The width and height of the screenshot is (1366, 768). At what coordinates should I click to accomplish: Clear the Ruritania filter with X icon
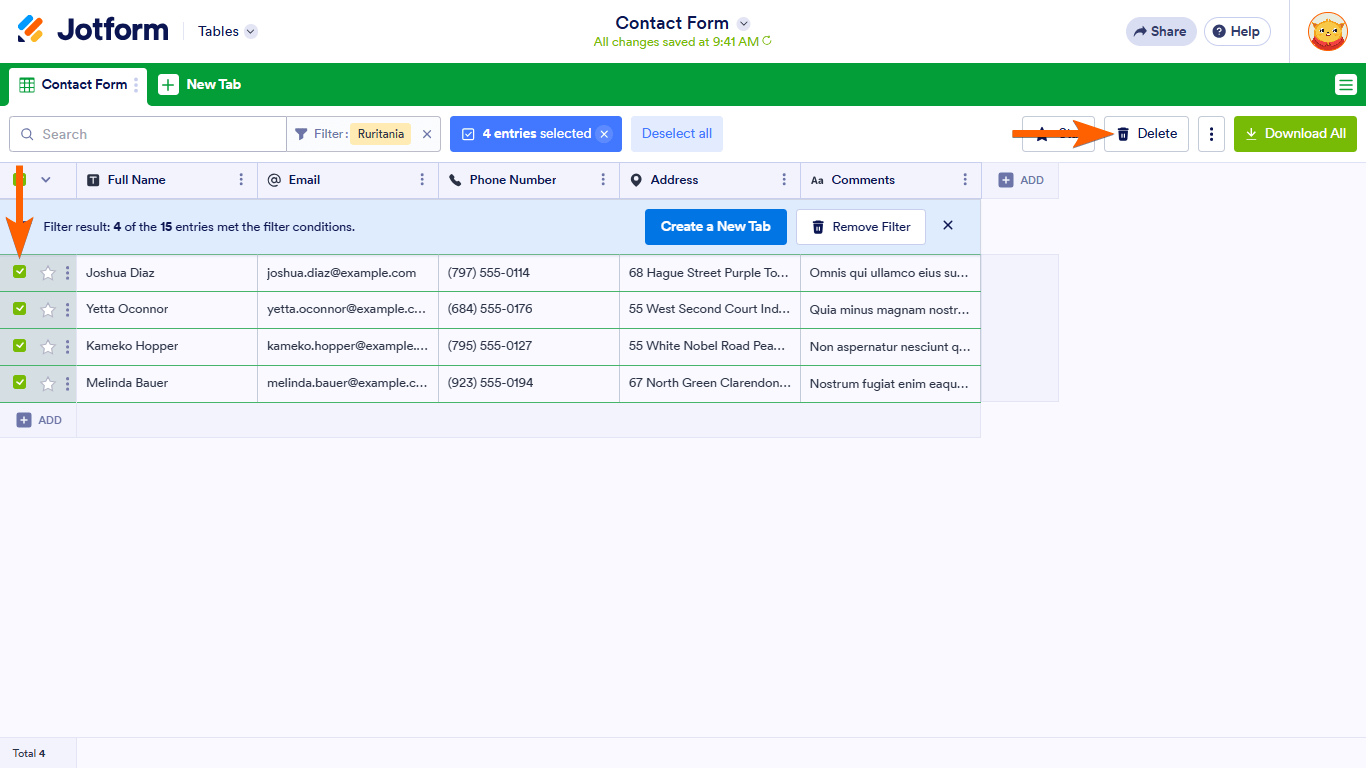427,134
